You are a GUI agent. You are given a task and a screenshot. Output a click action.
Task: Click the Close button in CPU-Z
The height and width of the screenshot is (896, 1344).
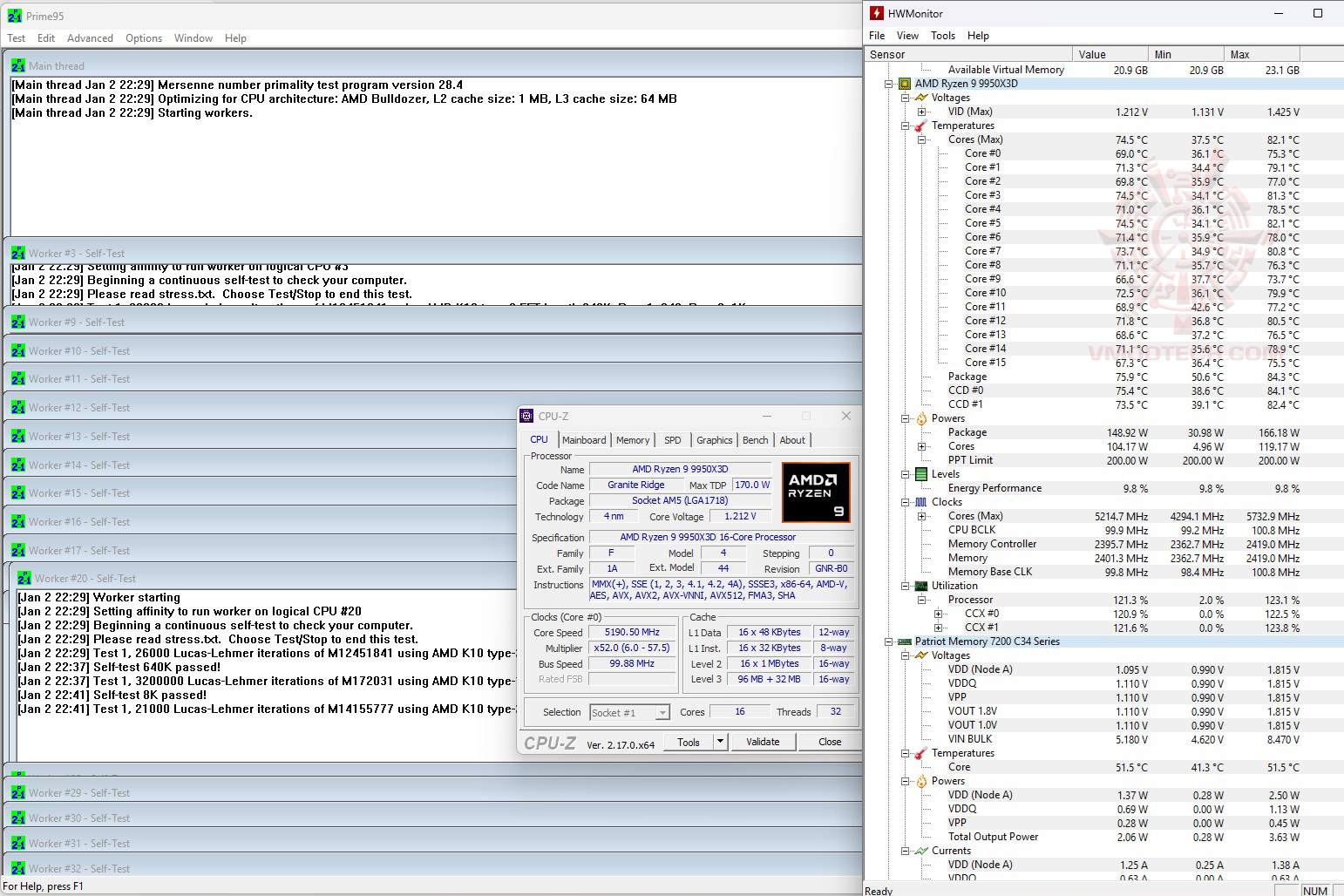click(x=830, y=742)
